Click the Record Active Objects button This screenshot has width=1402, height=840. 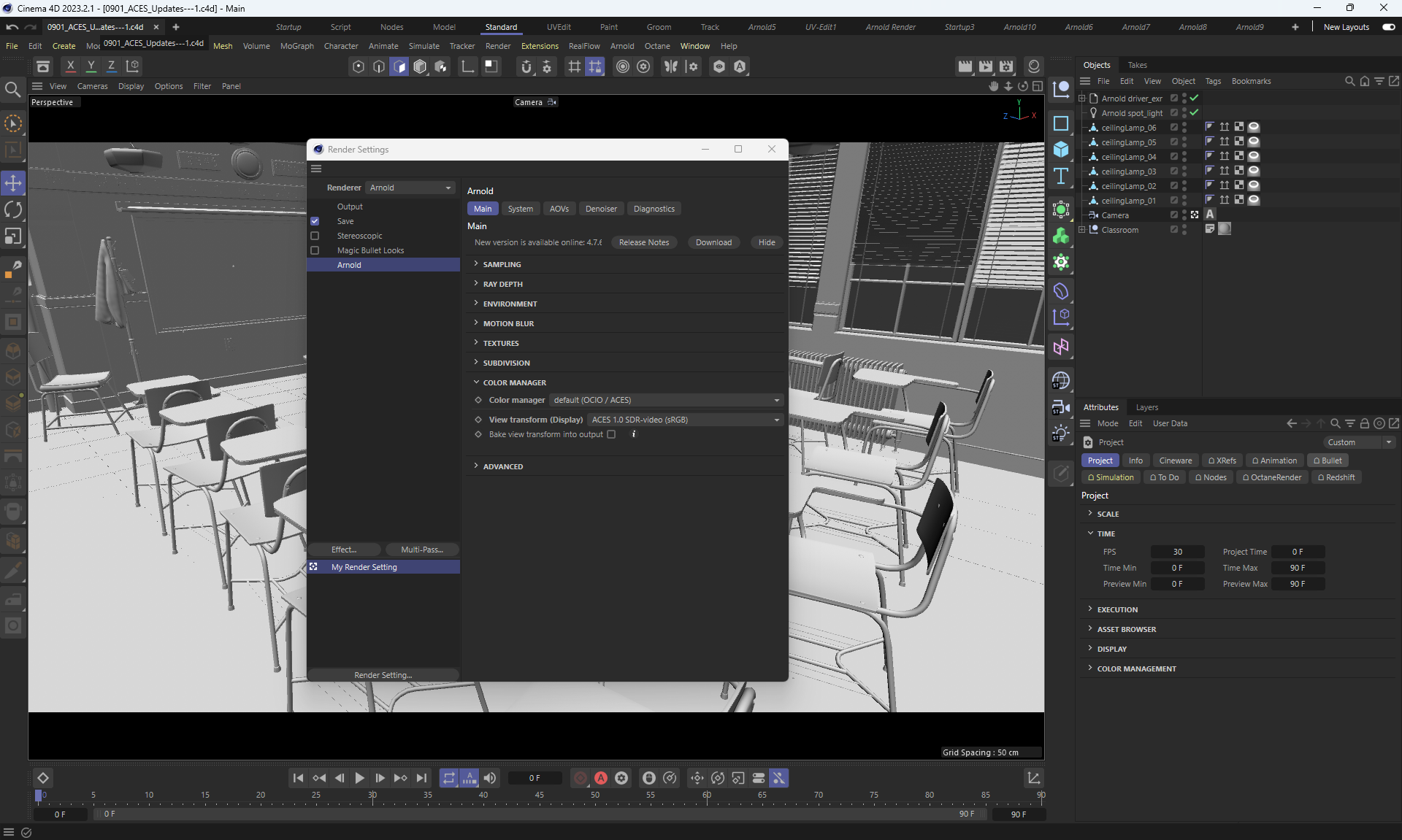(581, 778)
